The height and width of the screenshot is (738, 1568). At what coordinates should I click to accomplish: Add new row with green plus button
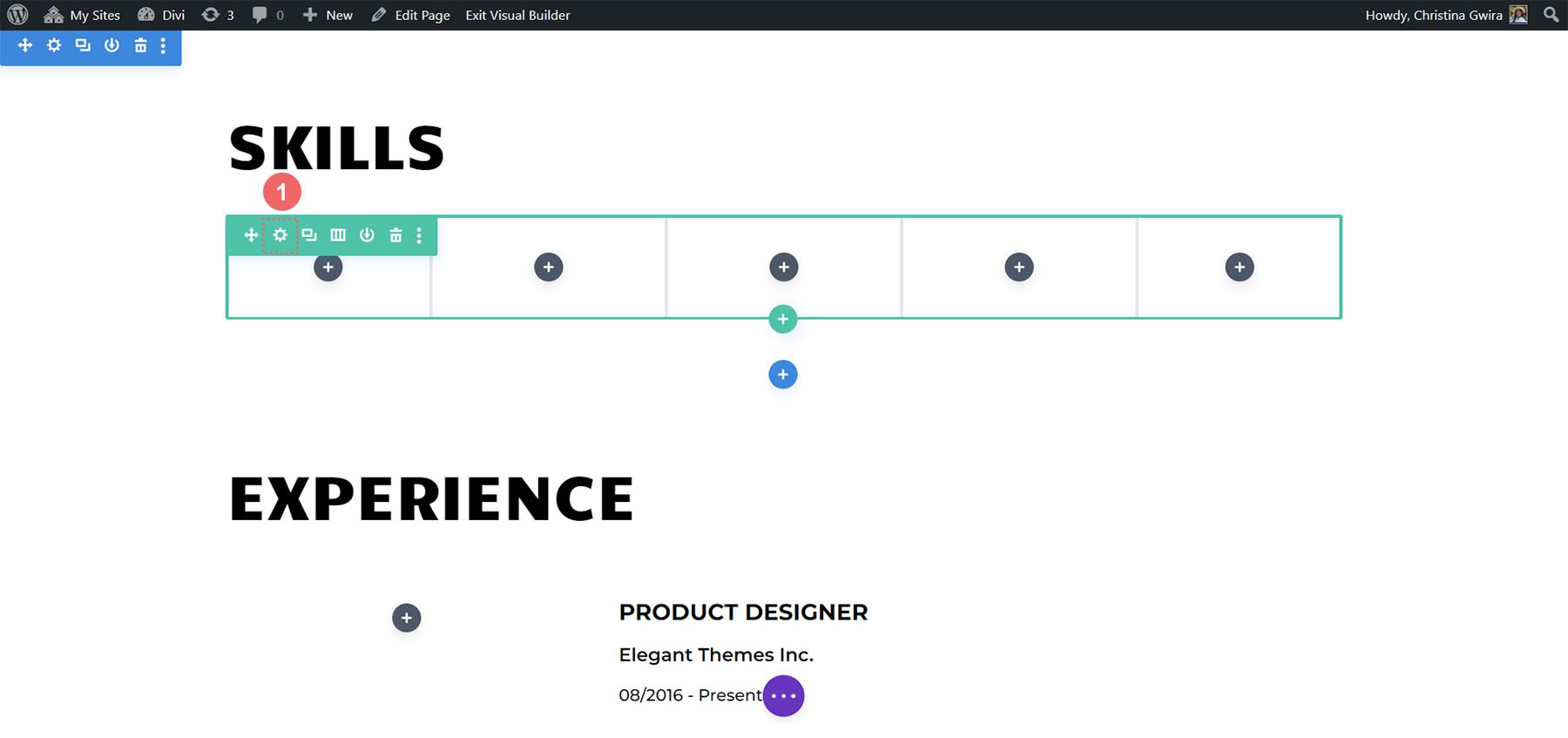pos(783,320)
